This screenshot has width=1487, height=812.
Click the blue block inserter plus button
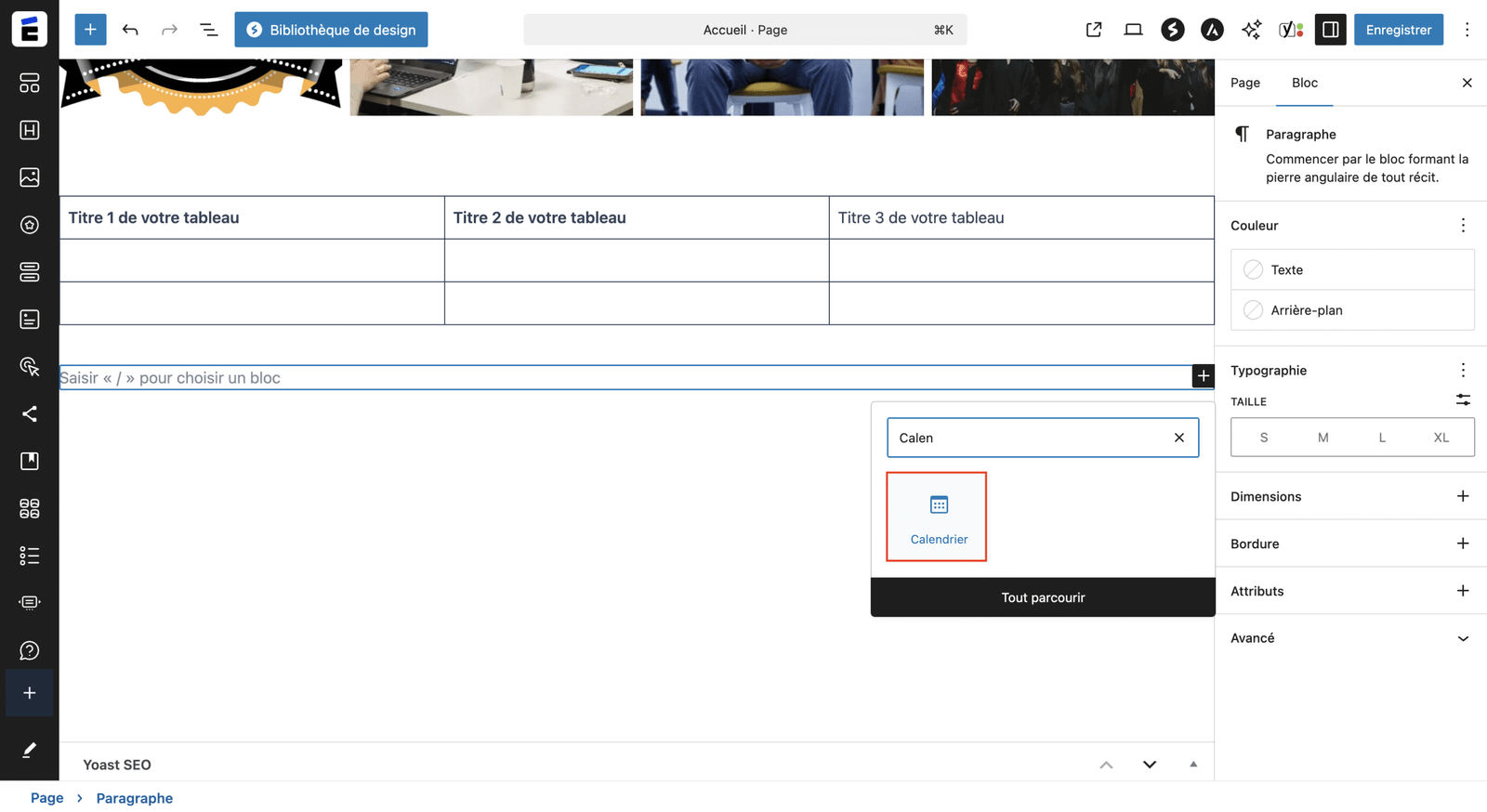pyautogui.click(x=90, y=30)
